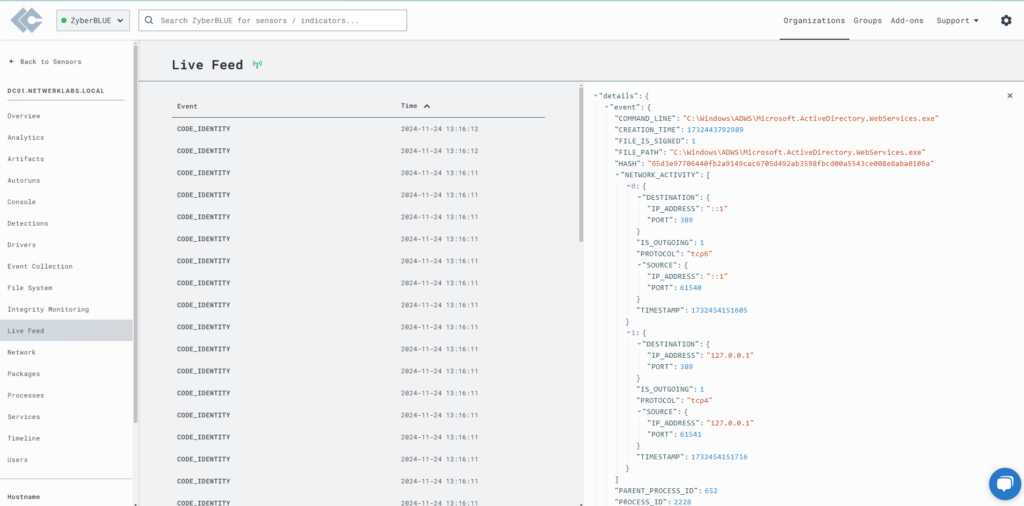Open Console in sidebar
The image size is (1024, 506).
tap(22, 202)
